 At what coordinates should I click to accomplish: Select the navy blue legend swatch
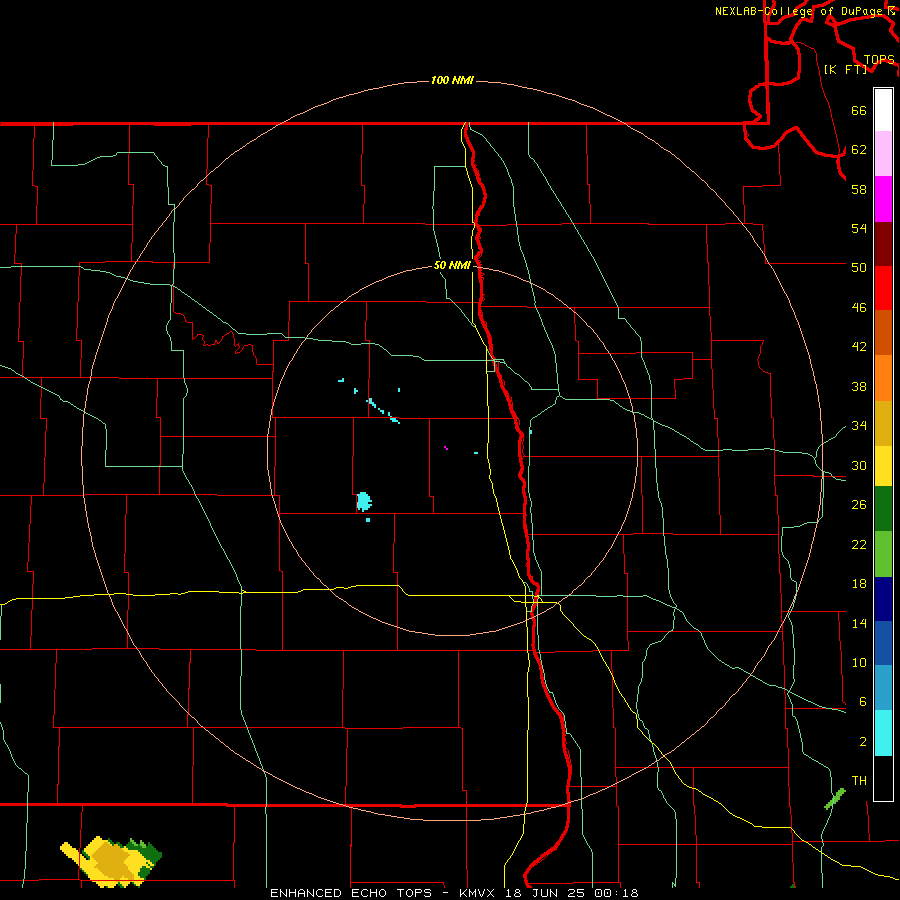[x=883, y=599]
